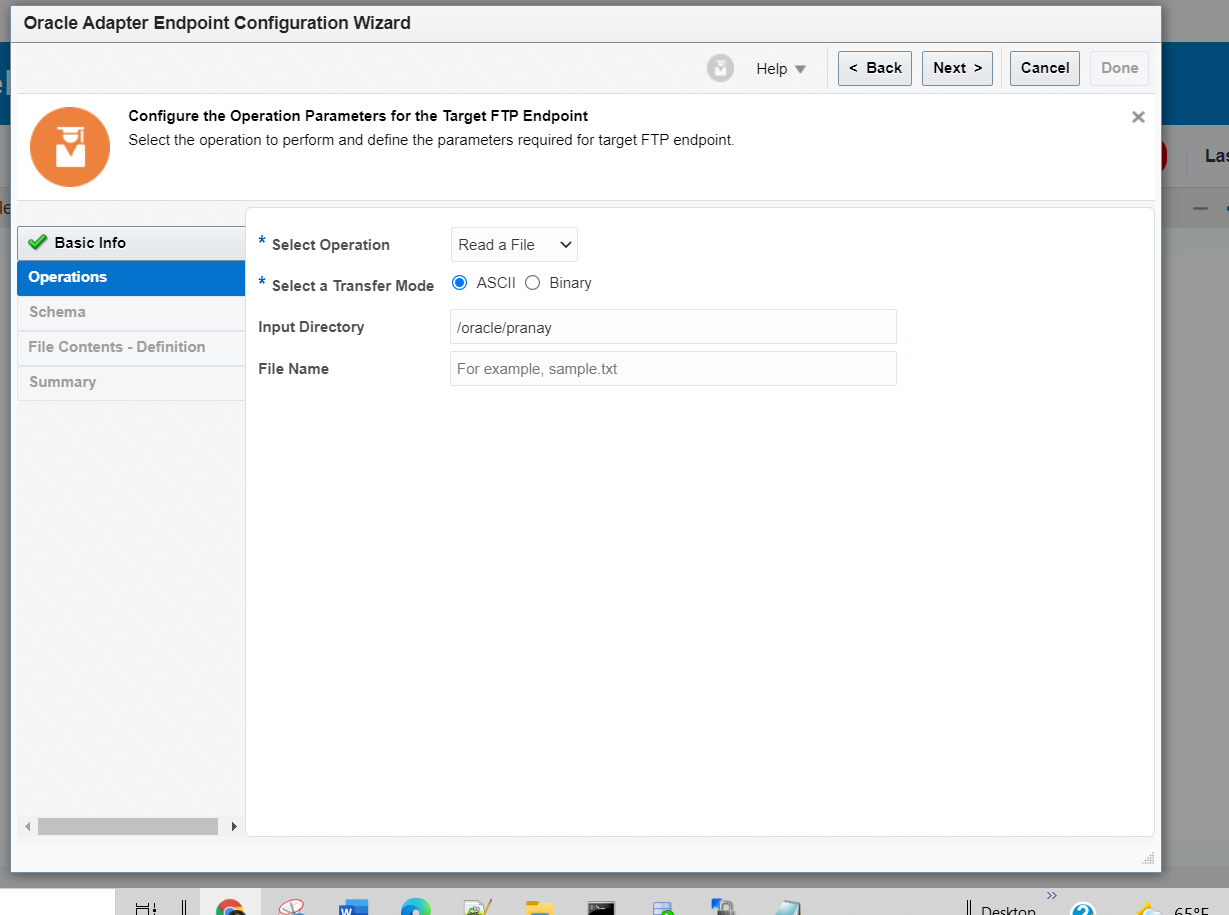This screenshot has height=915, width=1229.
Task: Open File Explorer from the taskbar
Action: pyautogui.click(x=539, y=908)
